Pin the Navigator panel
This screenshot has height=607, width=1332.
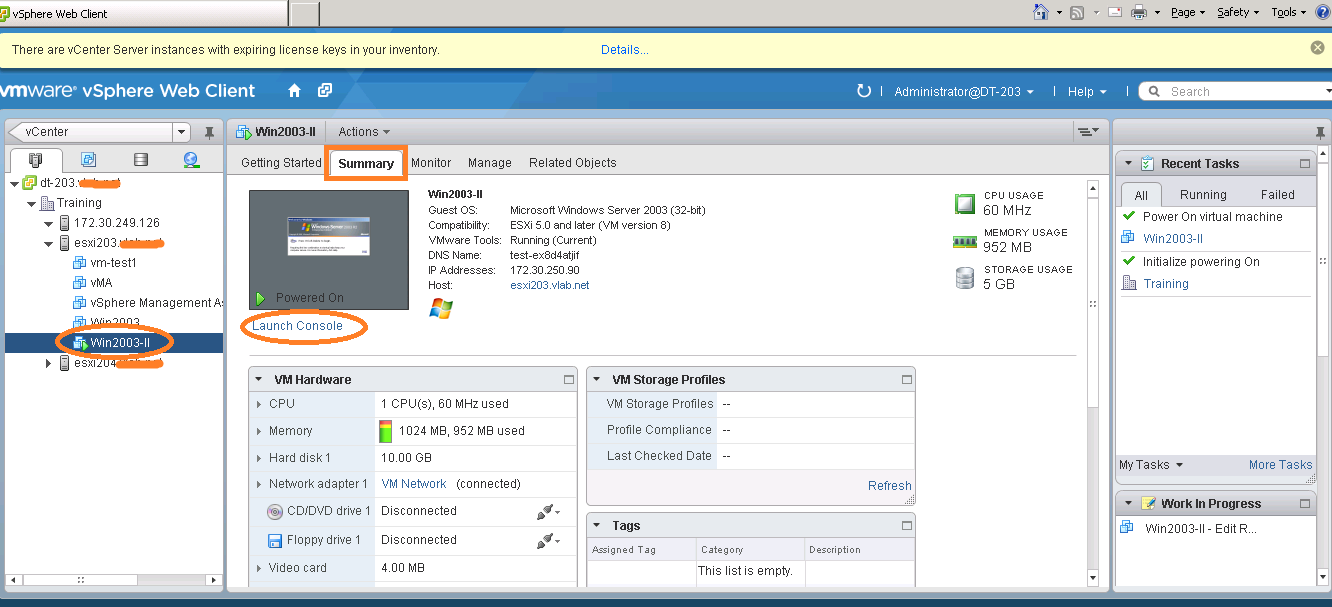pyautogui.click(x=209, y=131)
